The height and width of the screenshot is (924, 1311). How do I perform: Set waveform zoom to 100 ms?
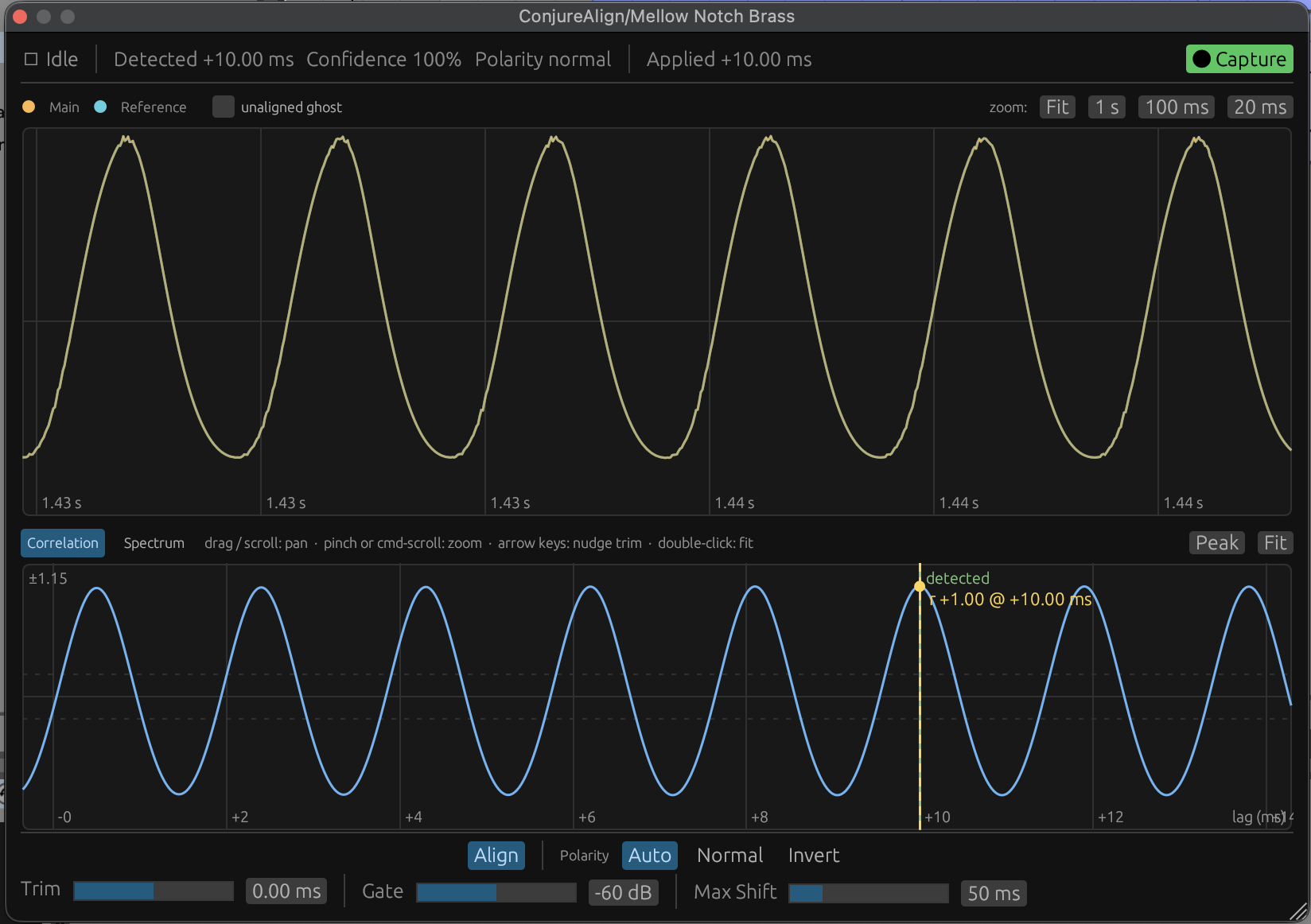point(1177,107)
